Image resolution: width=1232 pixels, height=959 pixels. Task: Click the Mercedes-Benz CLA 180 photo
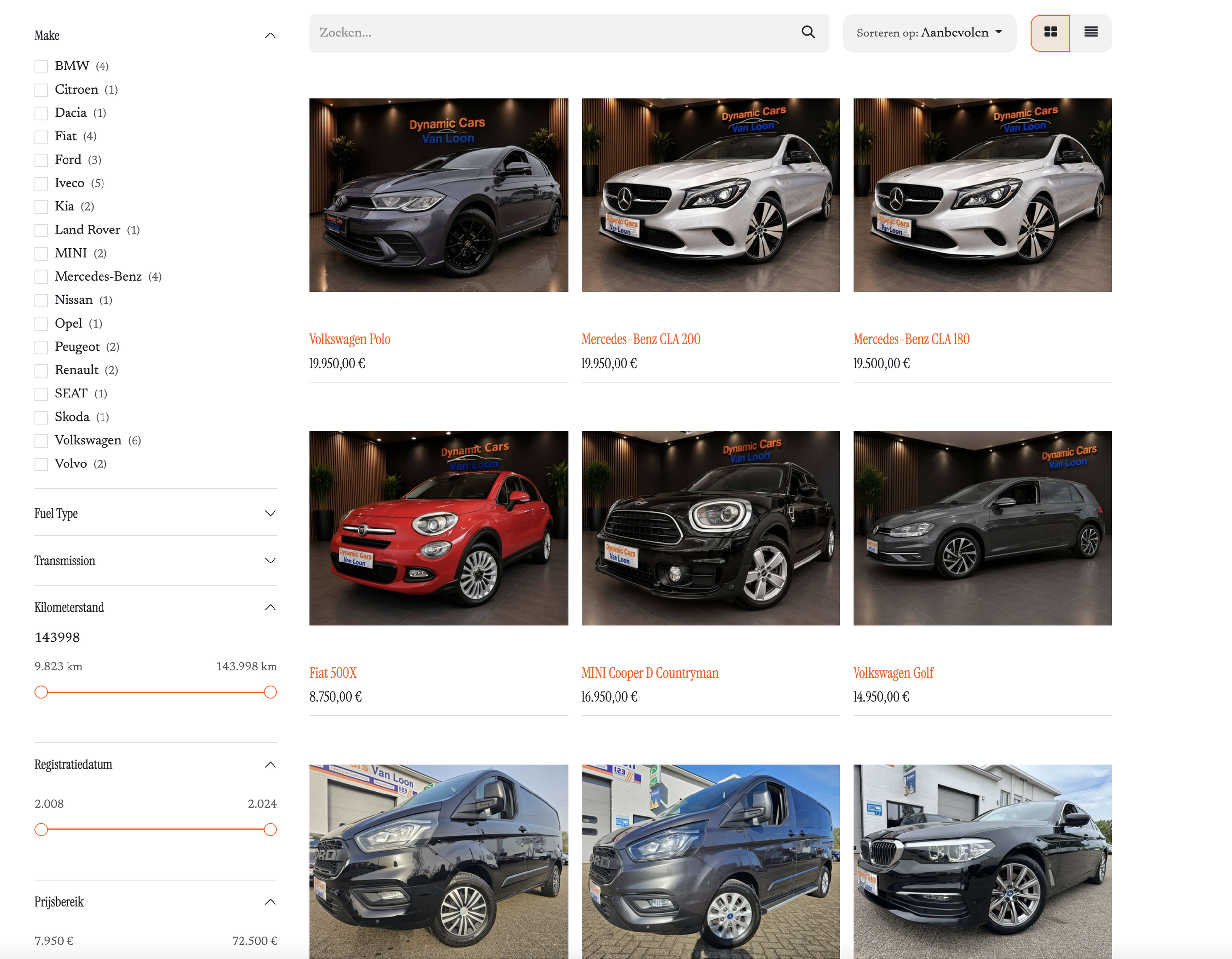click(983, 195)
